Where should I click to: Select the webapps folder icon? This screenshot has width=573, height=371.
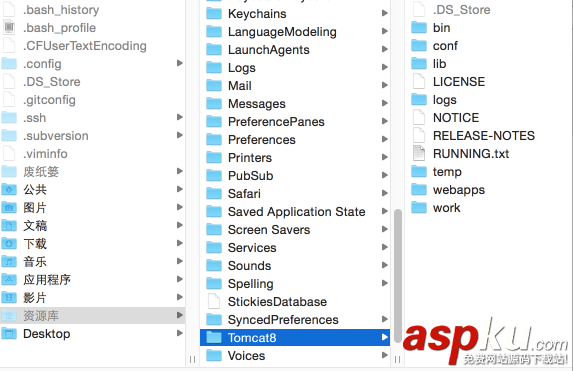pyautogui.click(x=419, y=189)
